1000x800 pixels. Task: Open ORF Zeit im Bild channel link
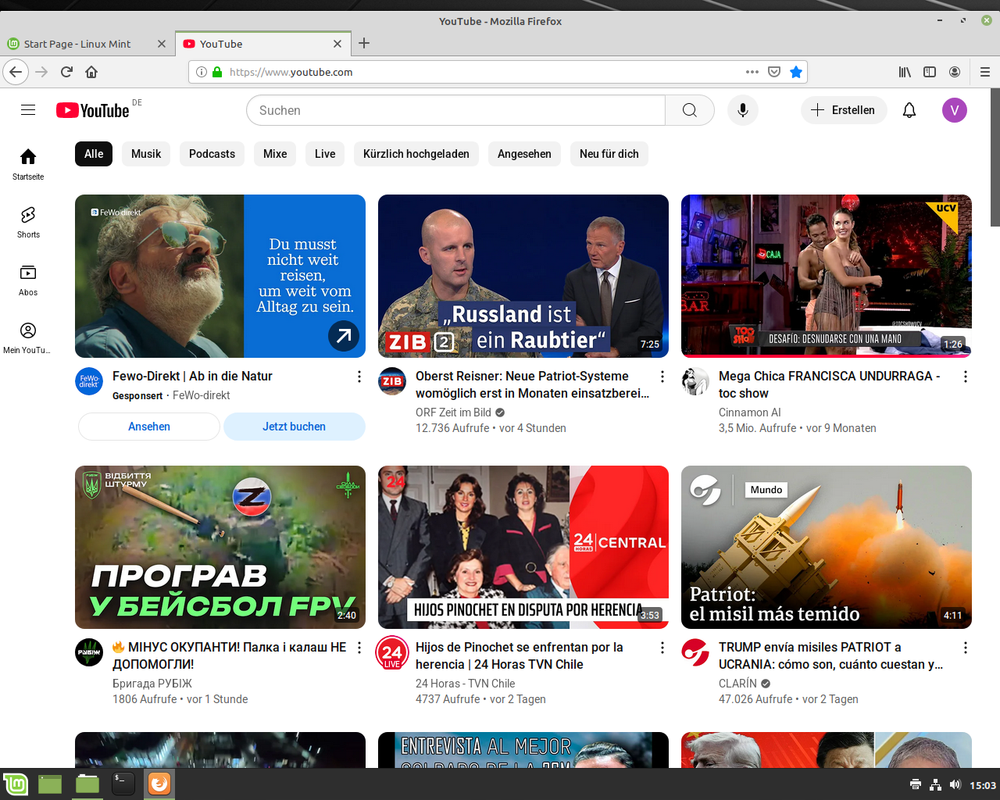453,412
